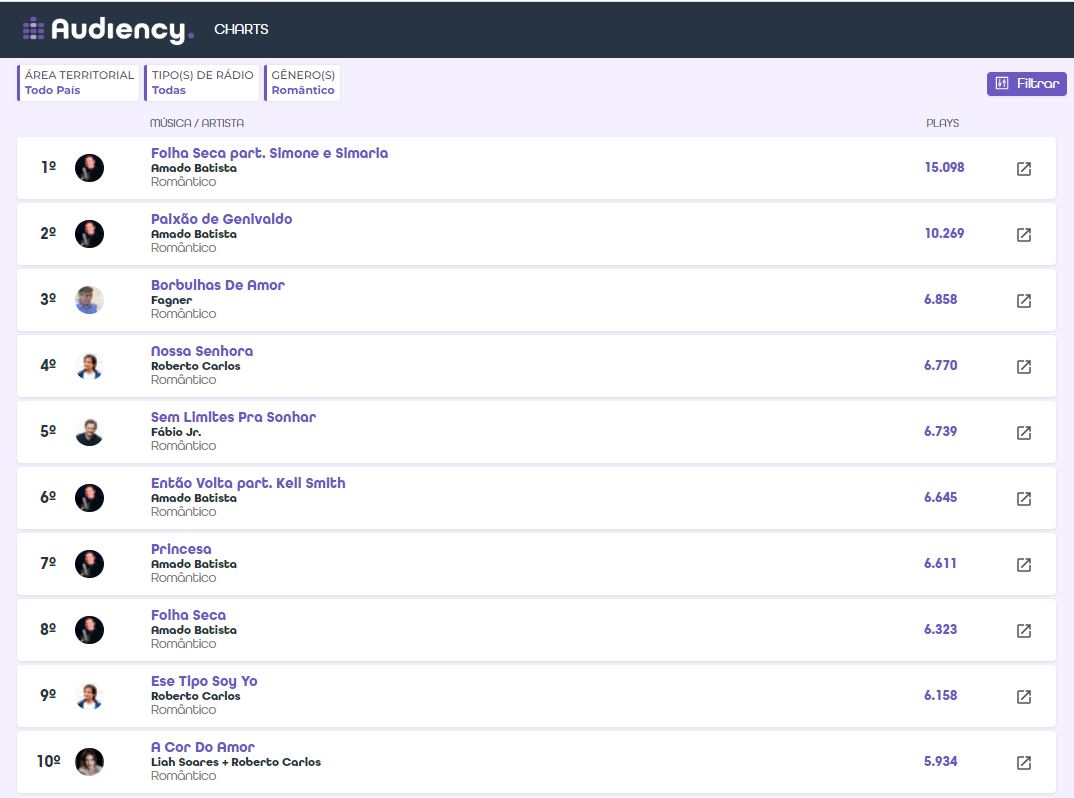Image resolution: width=1074 pixels, height=798 pixels.
Task: Open external link for Ese Tipo Soy Yo
Action: tap(1023, 697)
